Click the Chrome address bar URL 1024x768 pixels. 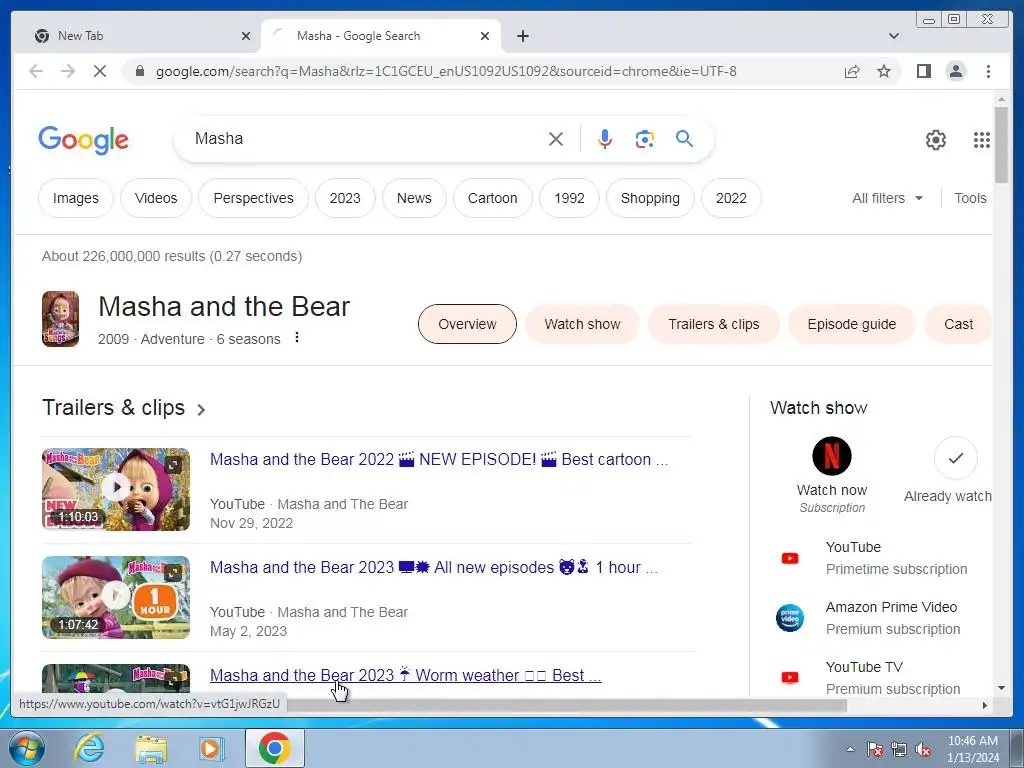click(x=446, y=71)
